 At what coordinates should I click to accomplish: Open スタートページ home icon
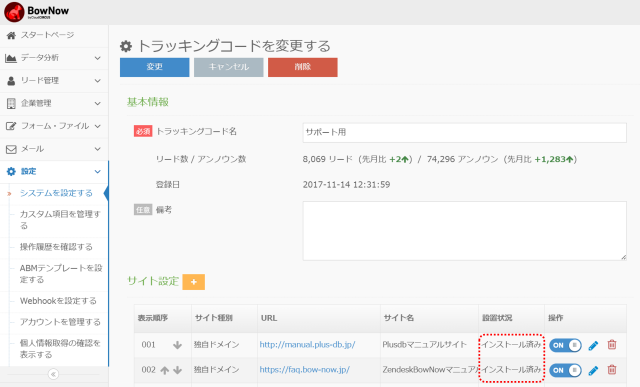11,36
